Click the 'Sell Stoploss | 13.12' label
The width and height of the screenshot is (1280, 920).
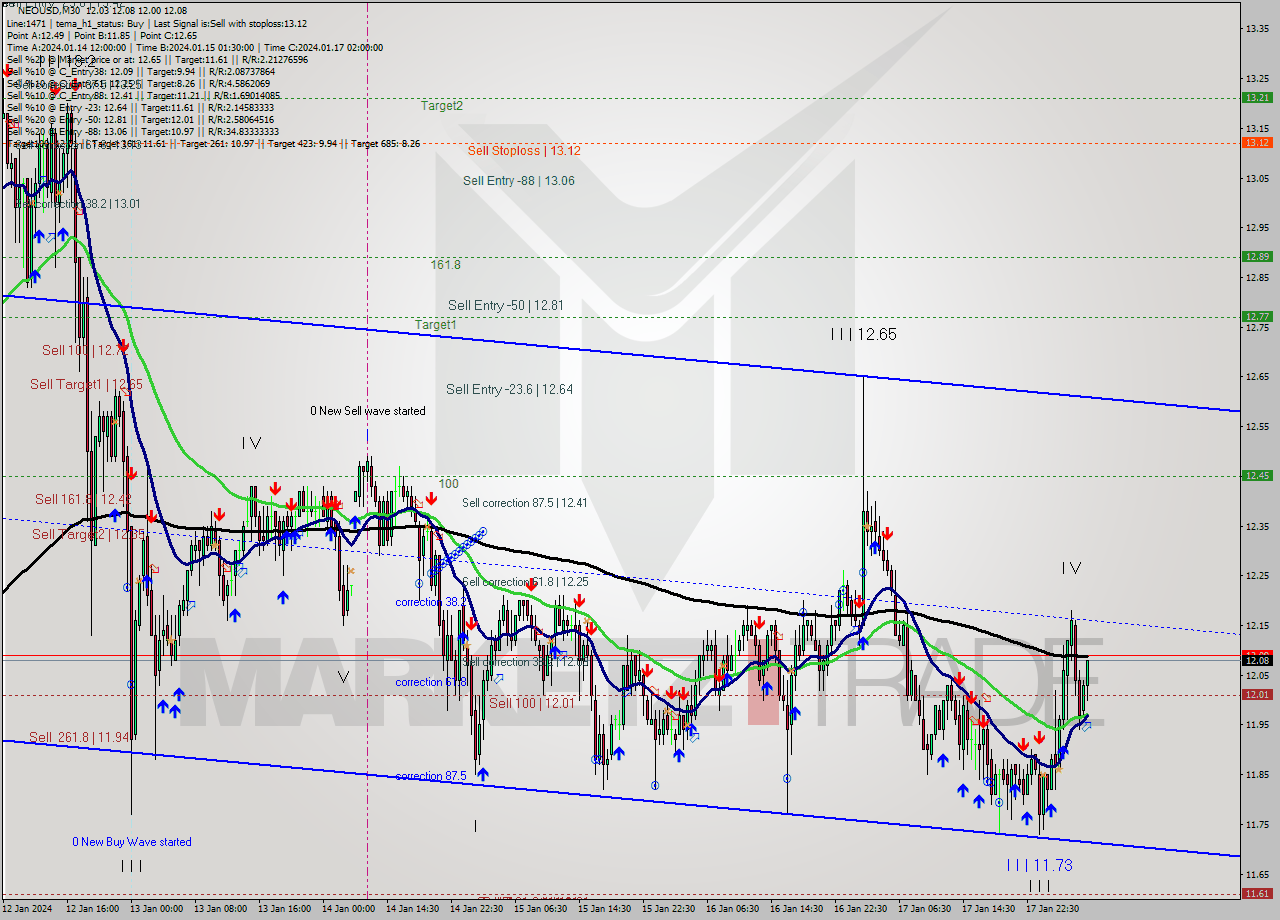tap(524, 151)
